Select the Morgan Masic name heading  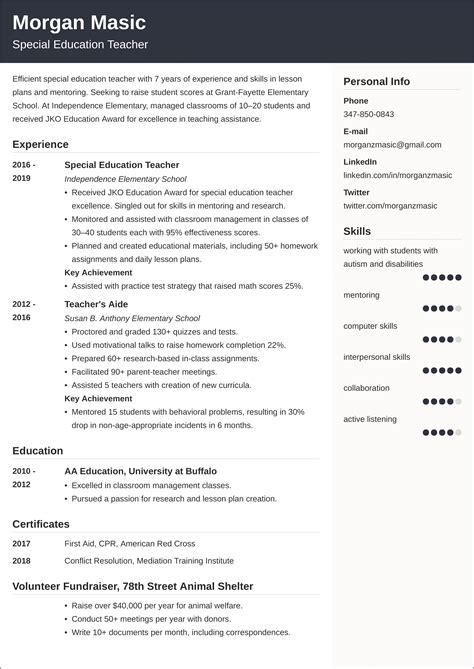tap(79, 23)
